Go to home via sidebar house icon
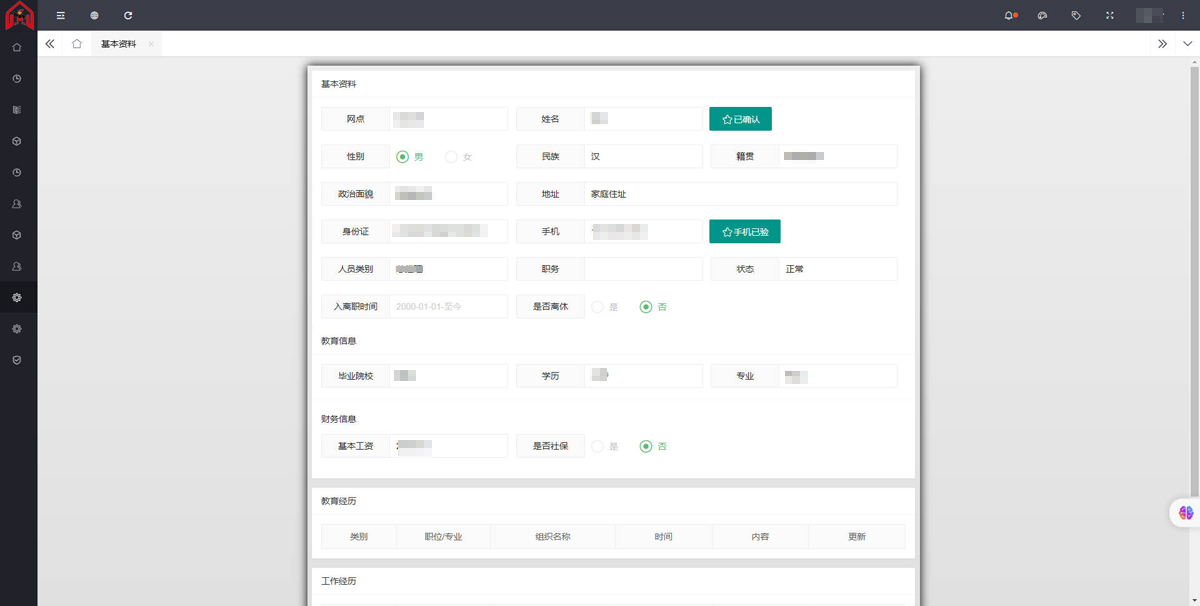The height and width of the screenshot is (606, 1200). 17,47
